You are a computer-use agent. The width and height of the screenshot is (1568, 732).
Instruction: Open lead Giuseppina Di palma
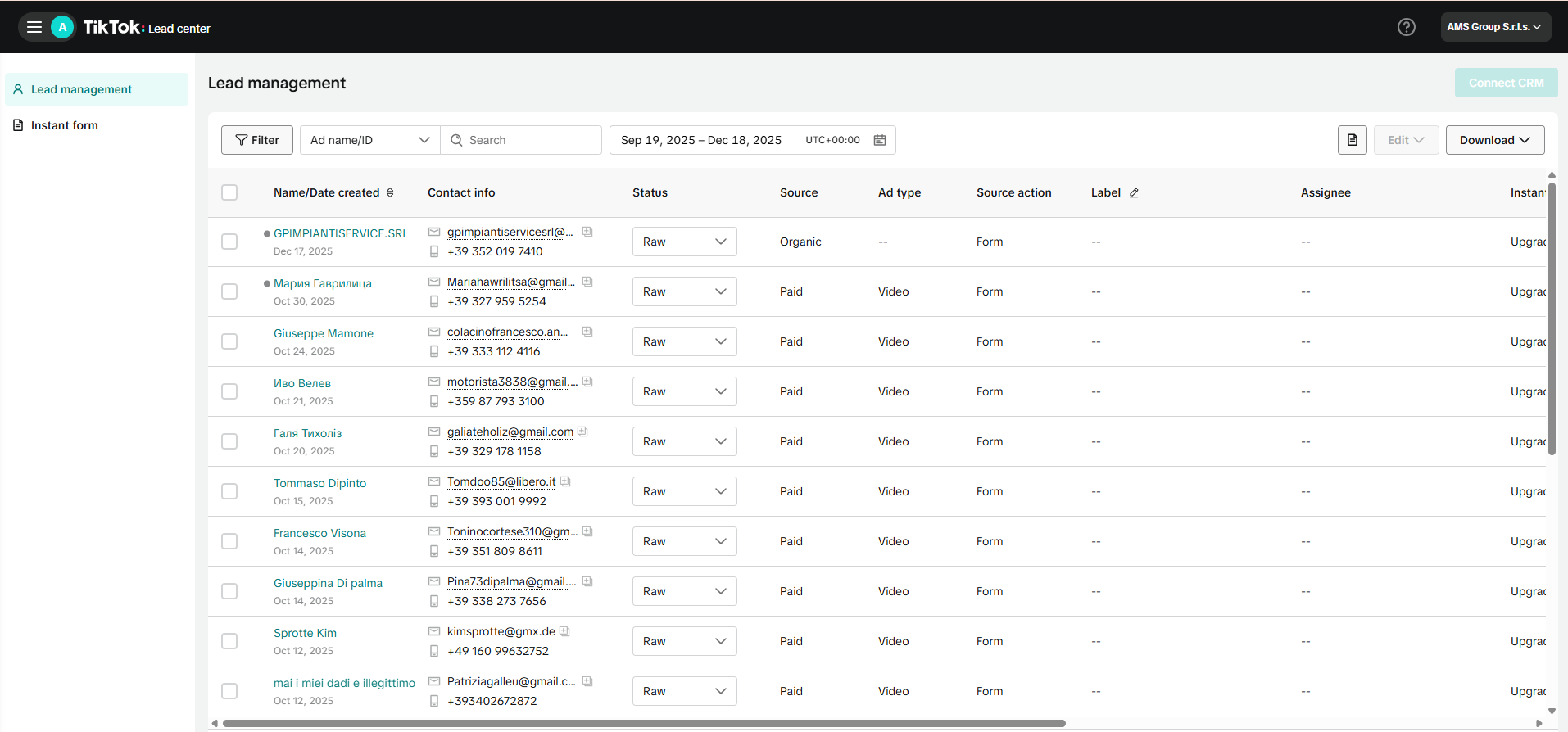[328, 583]
